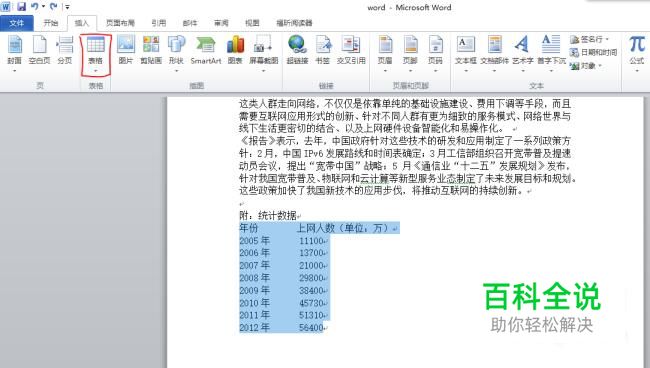This screenshot has height=368, width=650.
Task: Open the 文件 File tab
Action: coord(17,23)
